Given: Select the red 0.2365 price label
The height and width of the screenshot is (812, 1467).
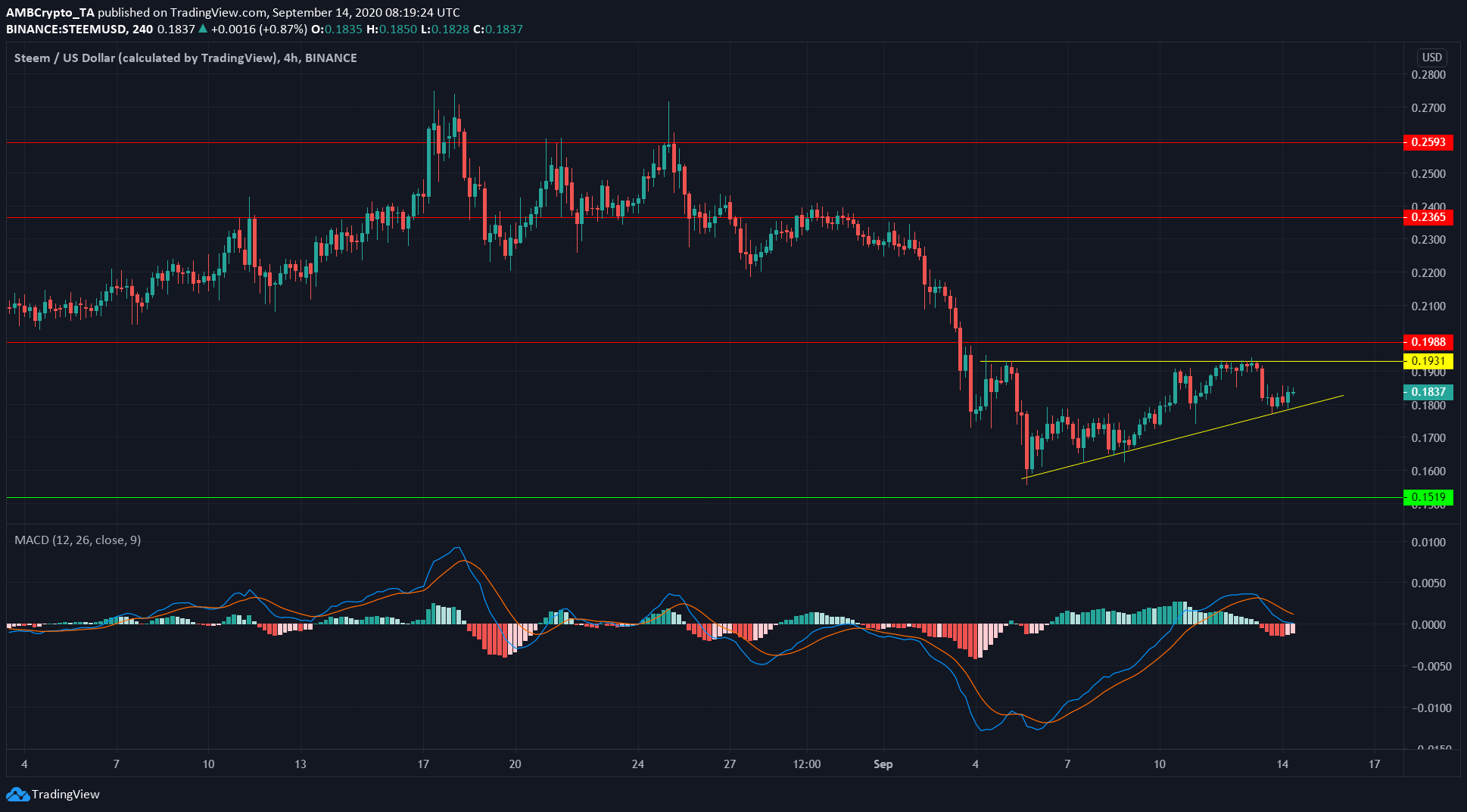Looking at the screenshot, I should (x=1428, y=217).
